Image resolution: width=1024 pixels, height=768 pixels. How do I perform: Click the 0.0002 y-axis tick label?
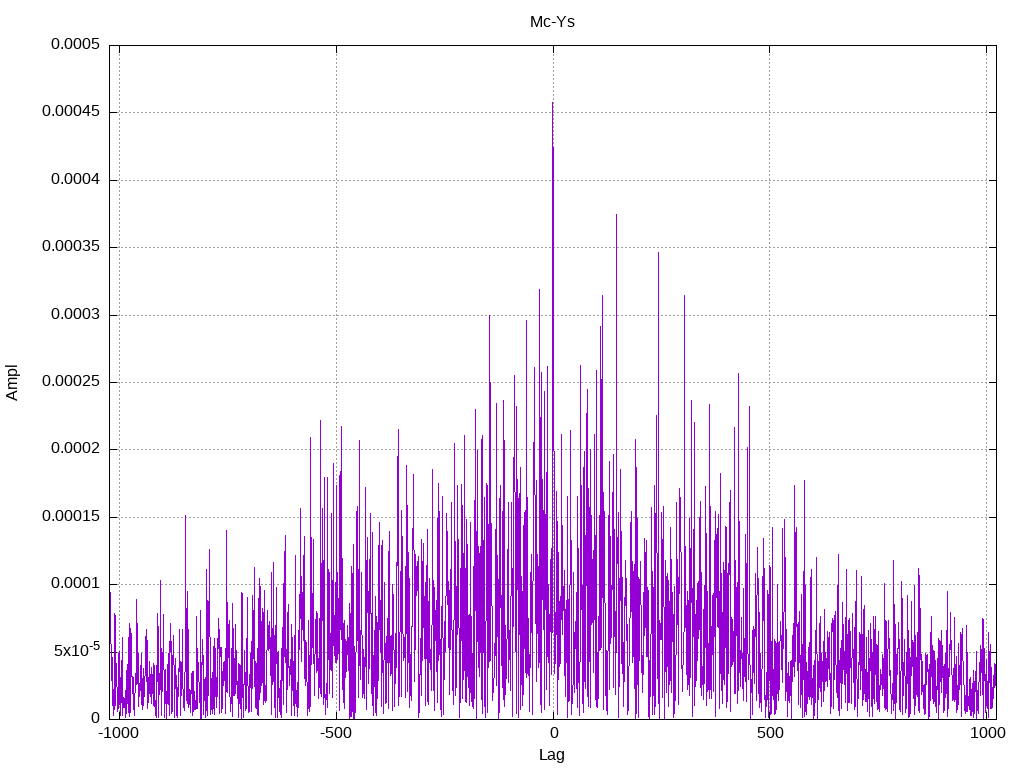coord(76,449)
